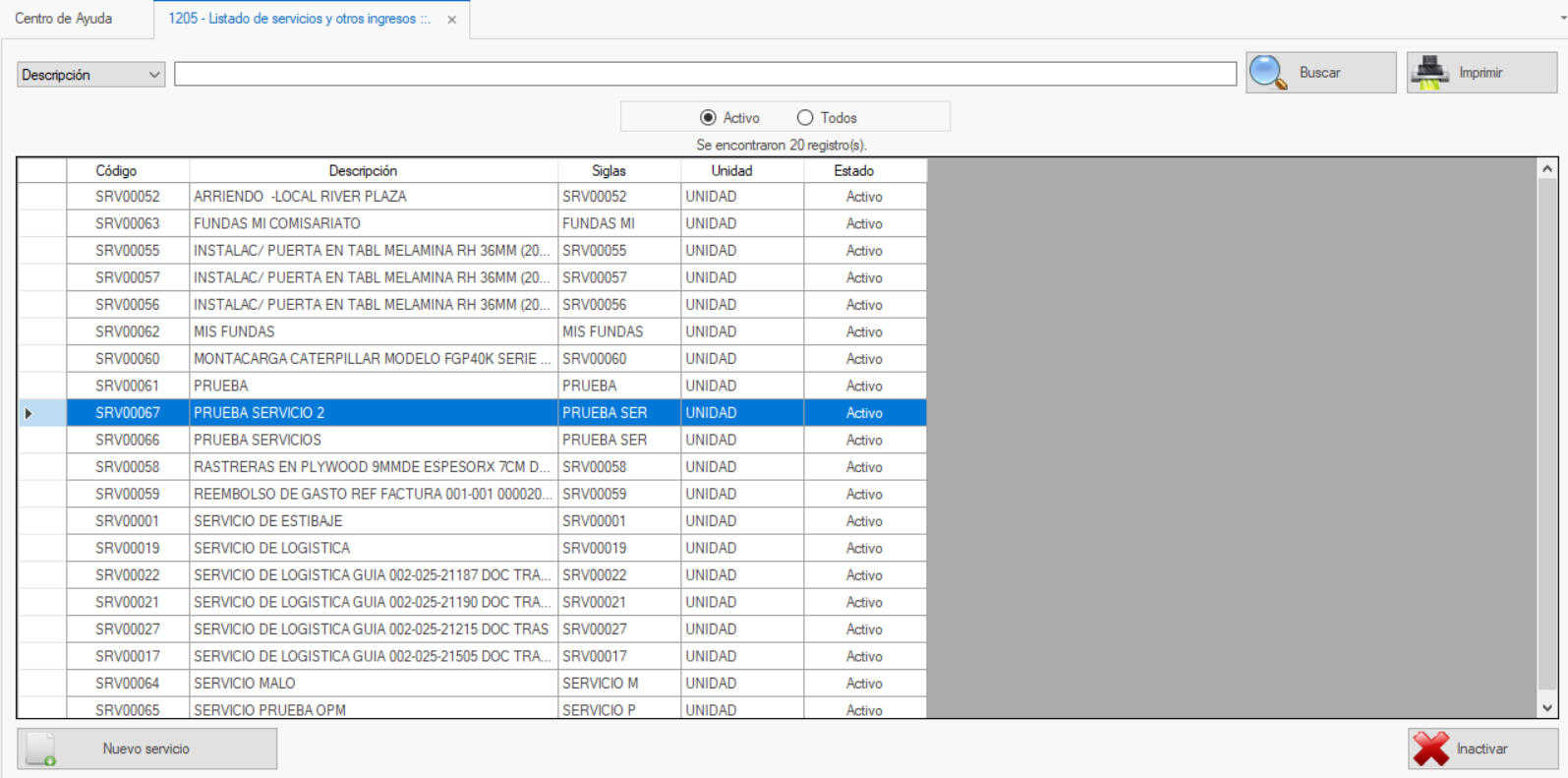The image size is (1568, 778).
Task: Close the Listado de servicios tab
Action: 452,20
